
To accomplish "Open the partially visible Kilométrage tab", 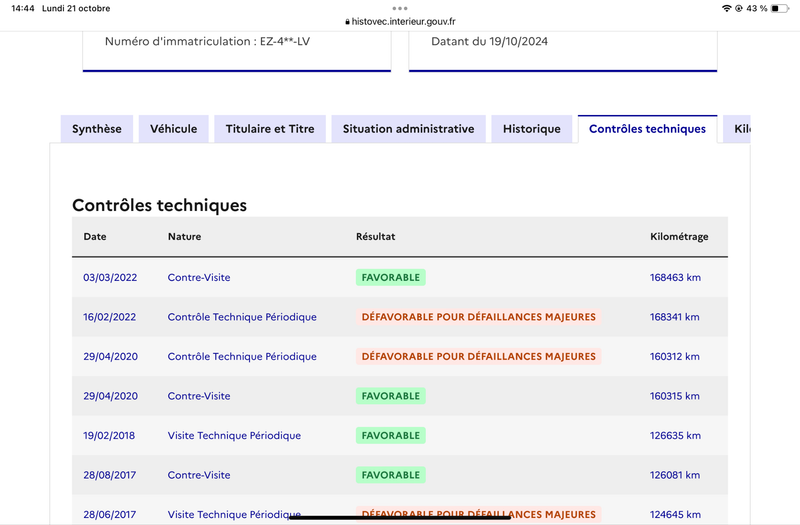I will tap(737, 129).
